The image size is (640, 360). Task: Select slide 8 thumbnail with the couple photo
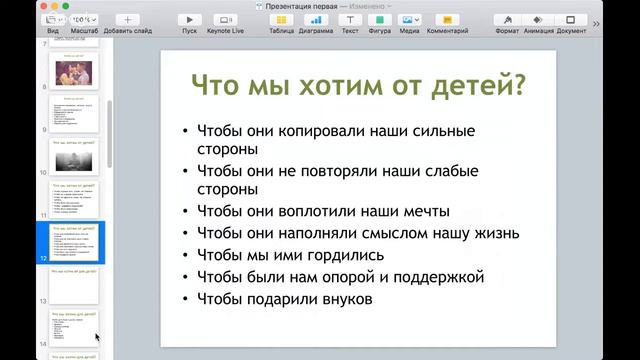pos(74,71)
